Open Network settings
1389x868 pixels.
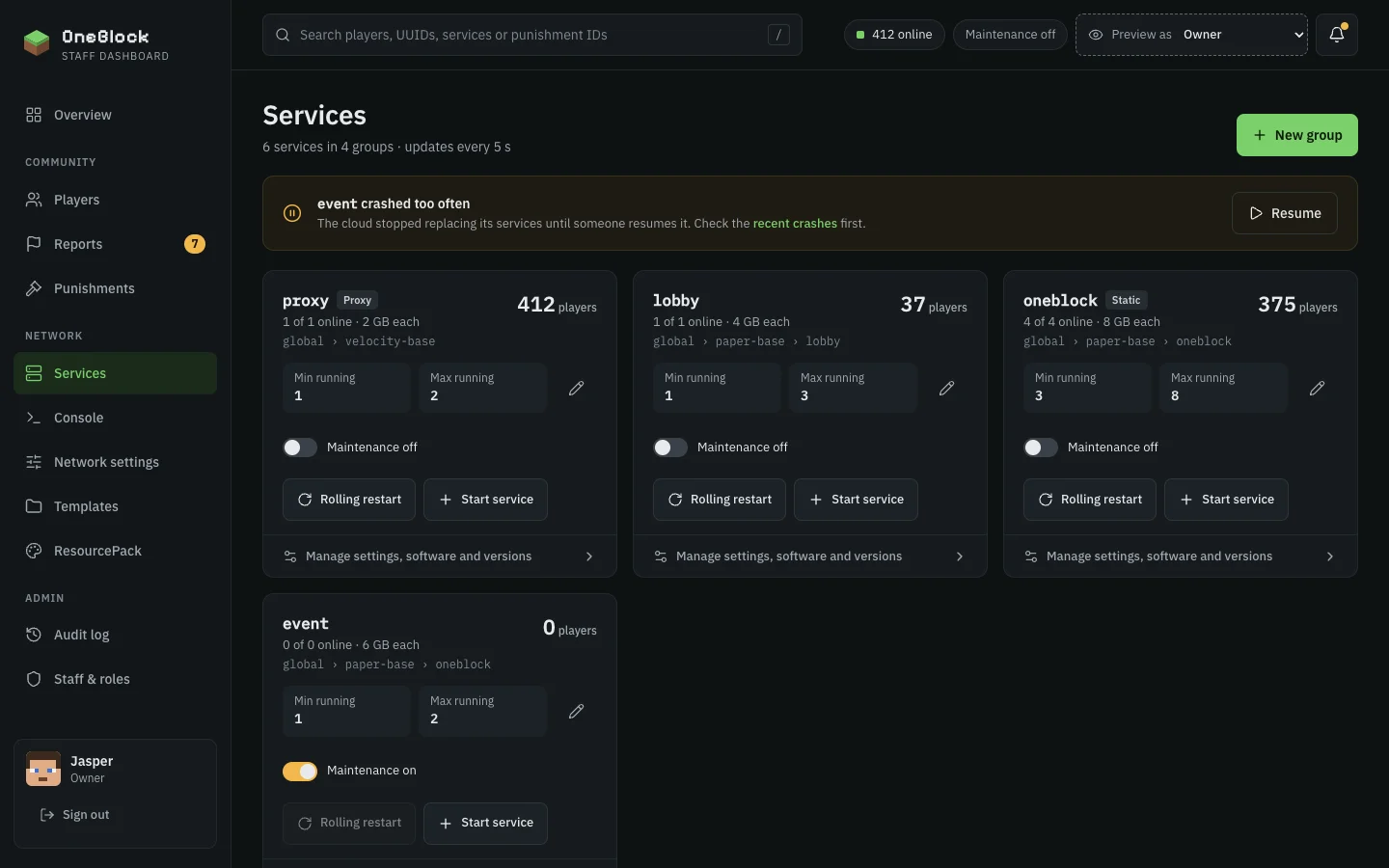tap(116, 462)
